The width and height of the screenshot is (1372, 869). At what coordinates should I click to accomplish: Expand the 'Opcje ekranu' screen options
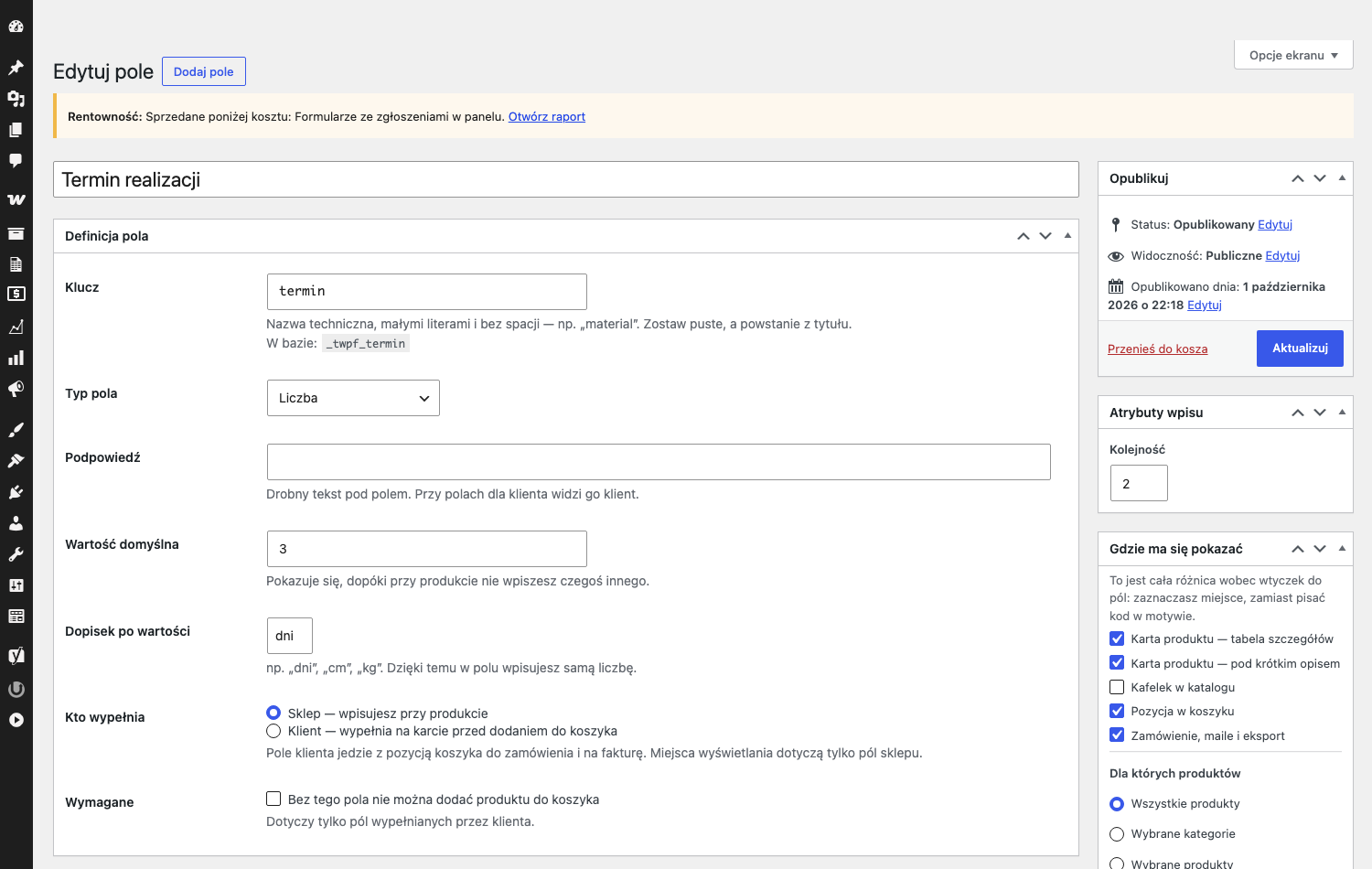[x=1293, y=55]
